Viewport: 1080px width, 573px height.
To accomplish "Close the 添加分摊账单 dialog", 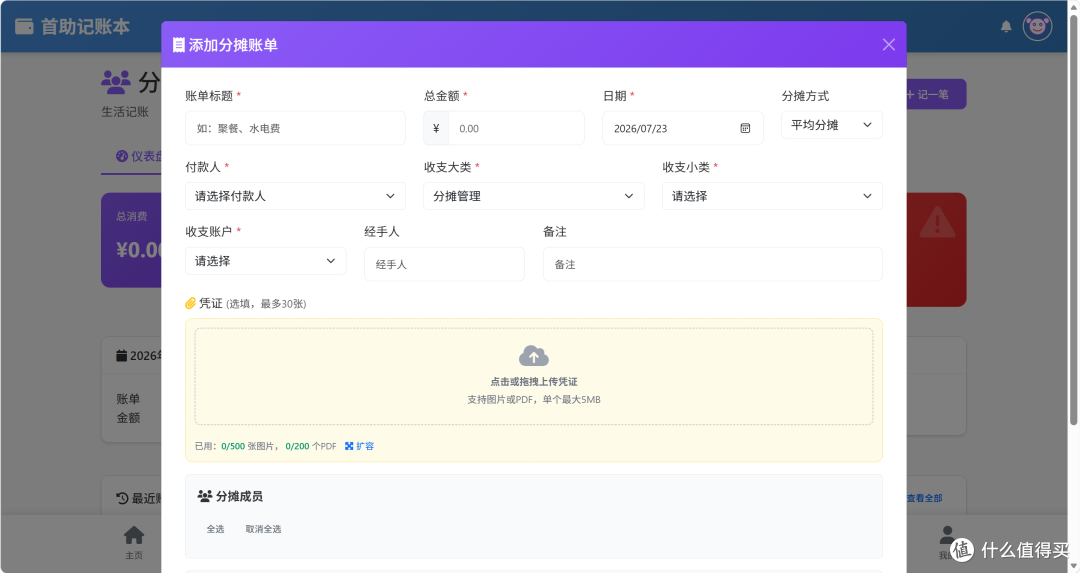I will (x=889, y=45).
